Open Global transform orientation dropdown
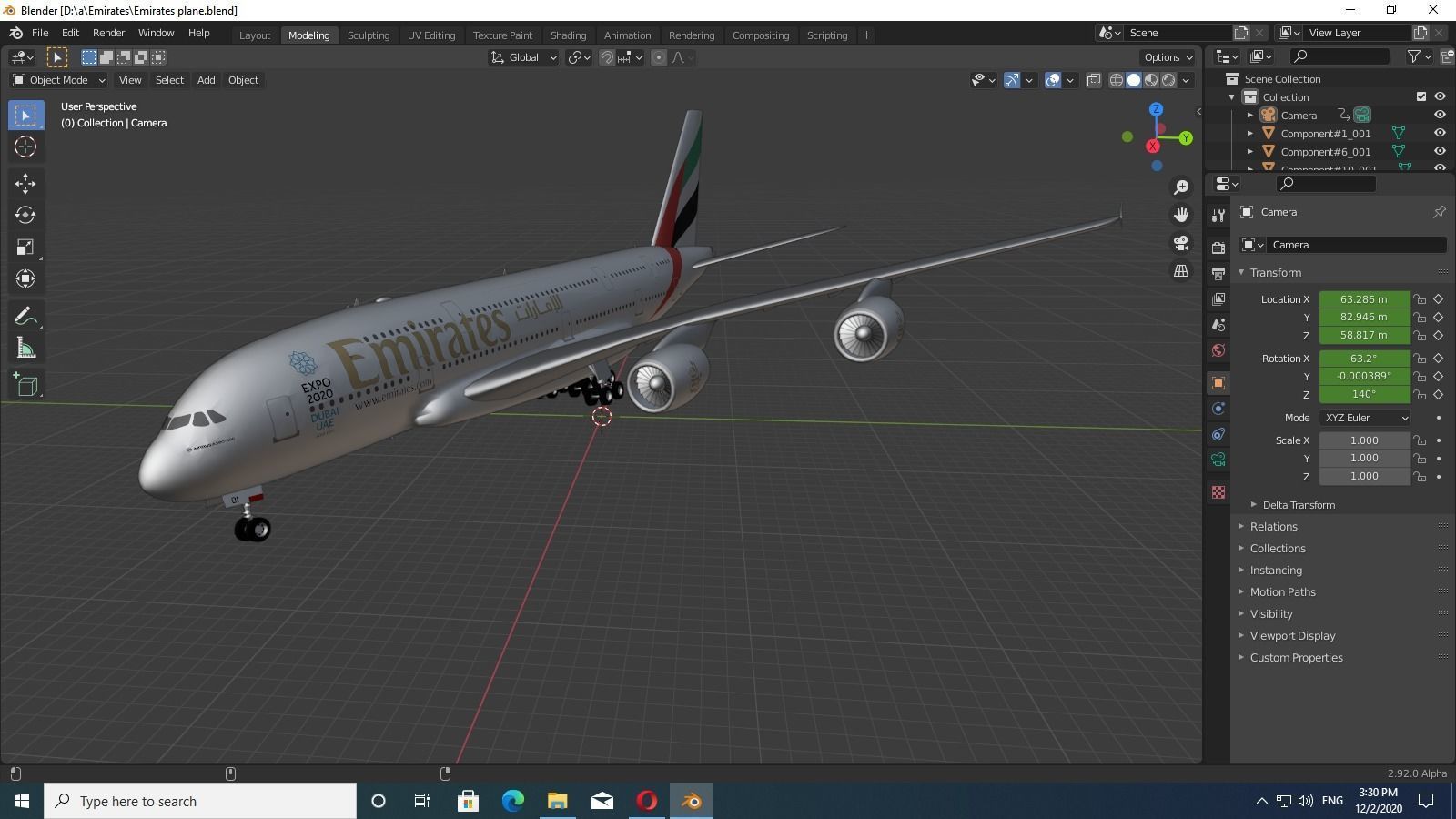Image resolution: width=1456 pixels, height=819 pixels. pos(524,57)
